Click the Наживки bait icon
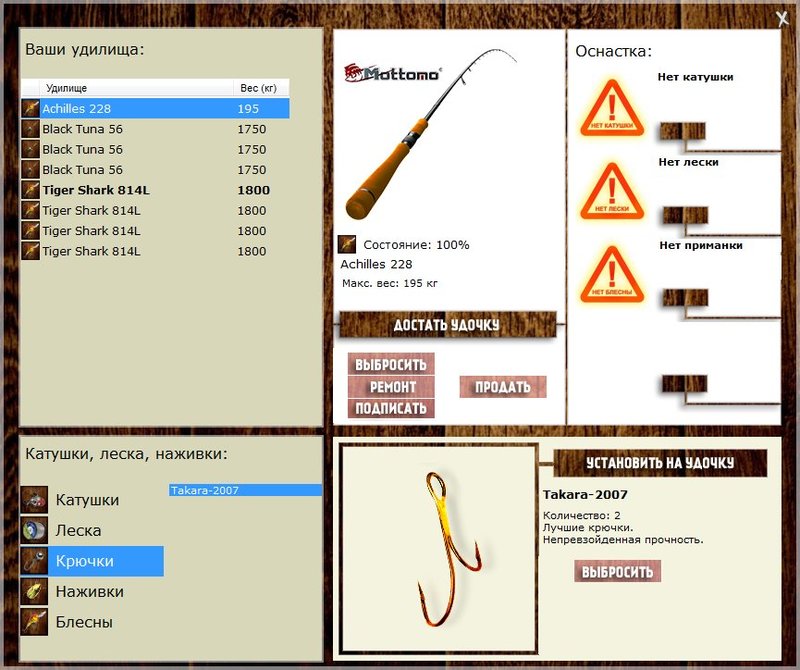The width and height of the screenshot is (800, 670). [34, 591]
